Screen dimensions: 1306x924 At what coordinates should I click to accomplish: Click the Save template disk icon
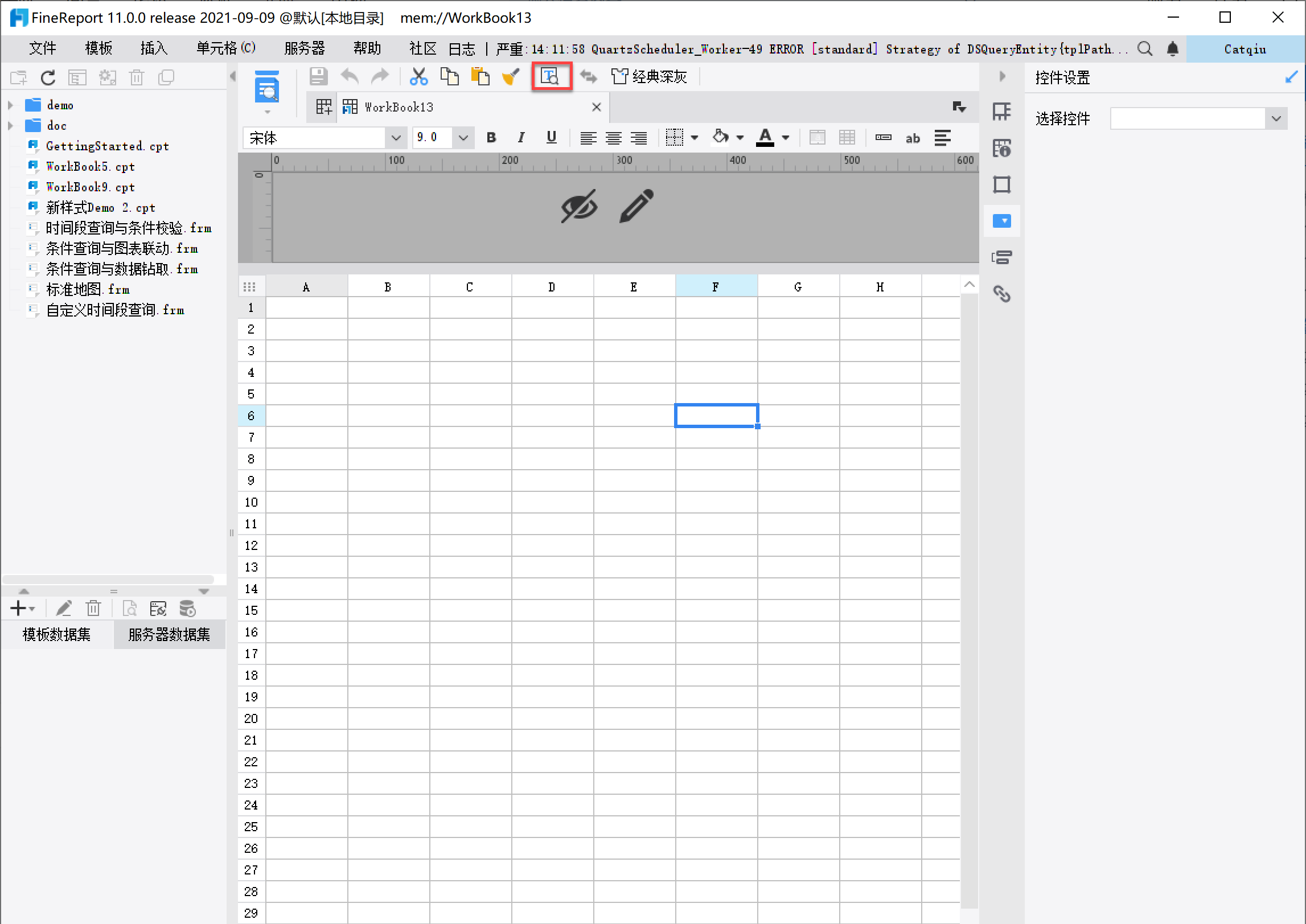click(x=318, y=76)
